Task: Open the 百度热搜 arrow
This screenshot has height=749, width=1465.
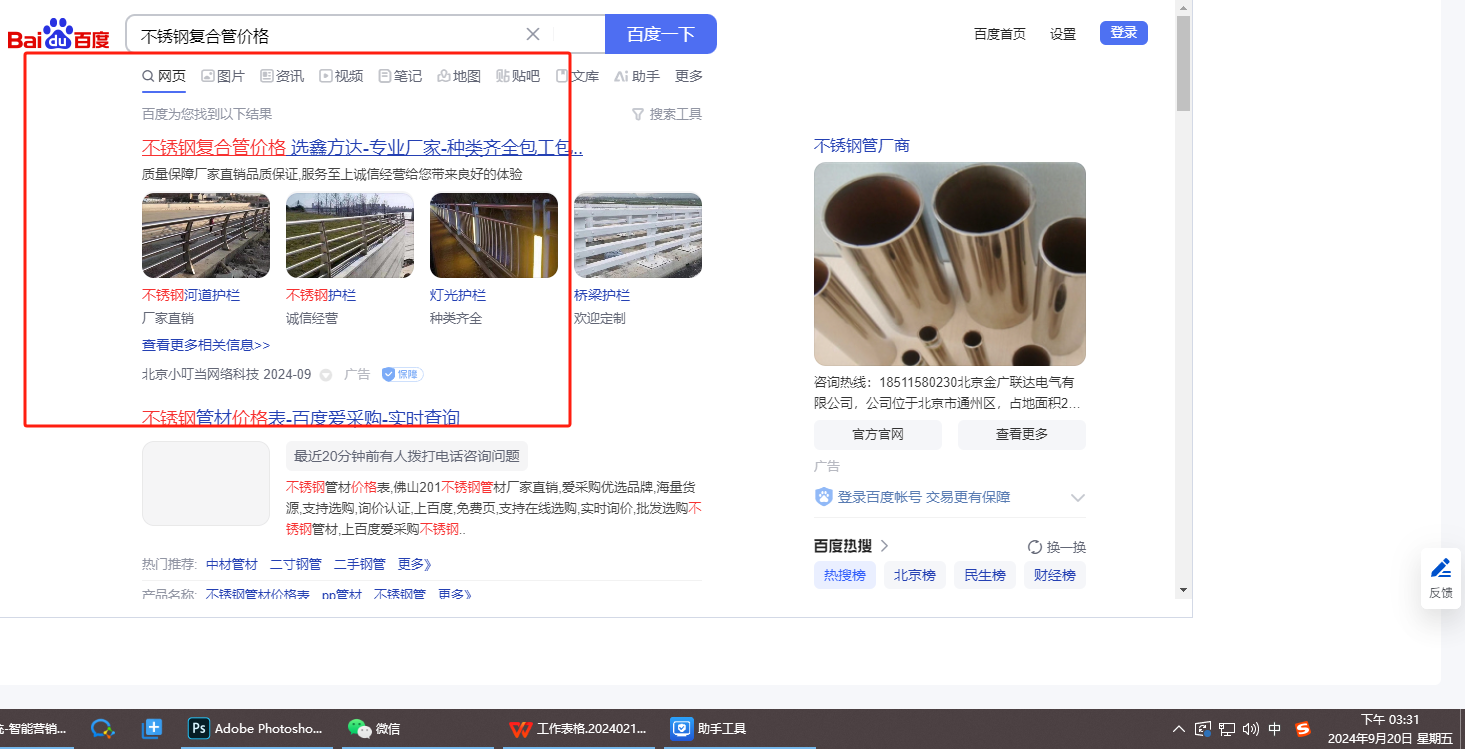Action: click(884, 546)
